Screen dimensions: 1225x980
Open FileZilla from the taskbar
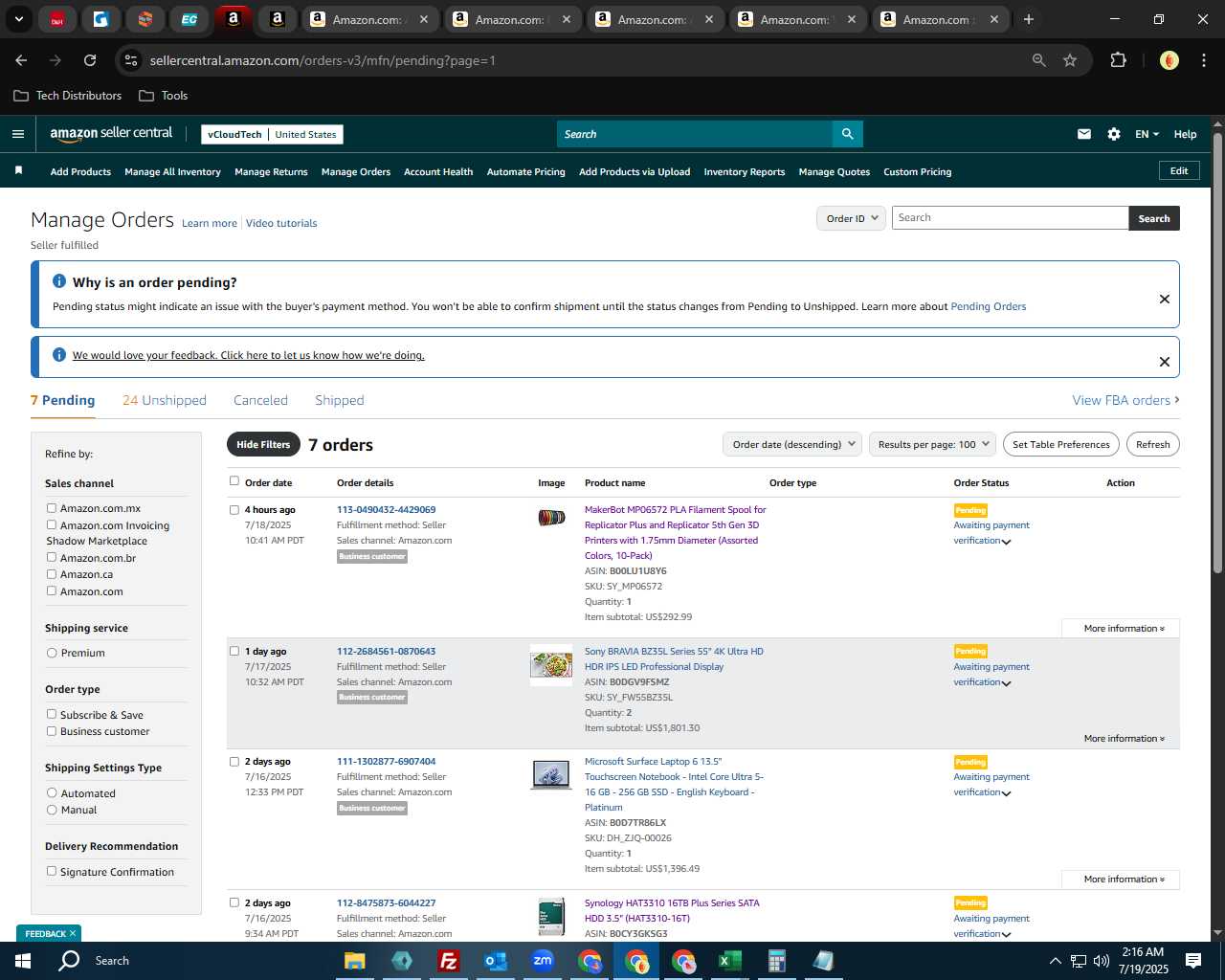[448, 961]
